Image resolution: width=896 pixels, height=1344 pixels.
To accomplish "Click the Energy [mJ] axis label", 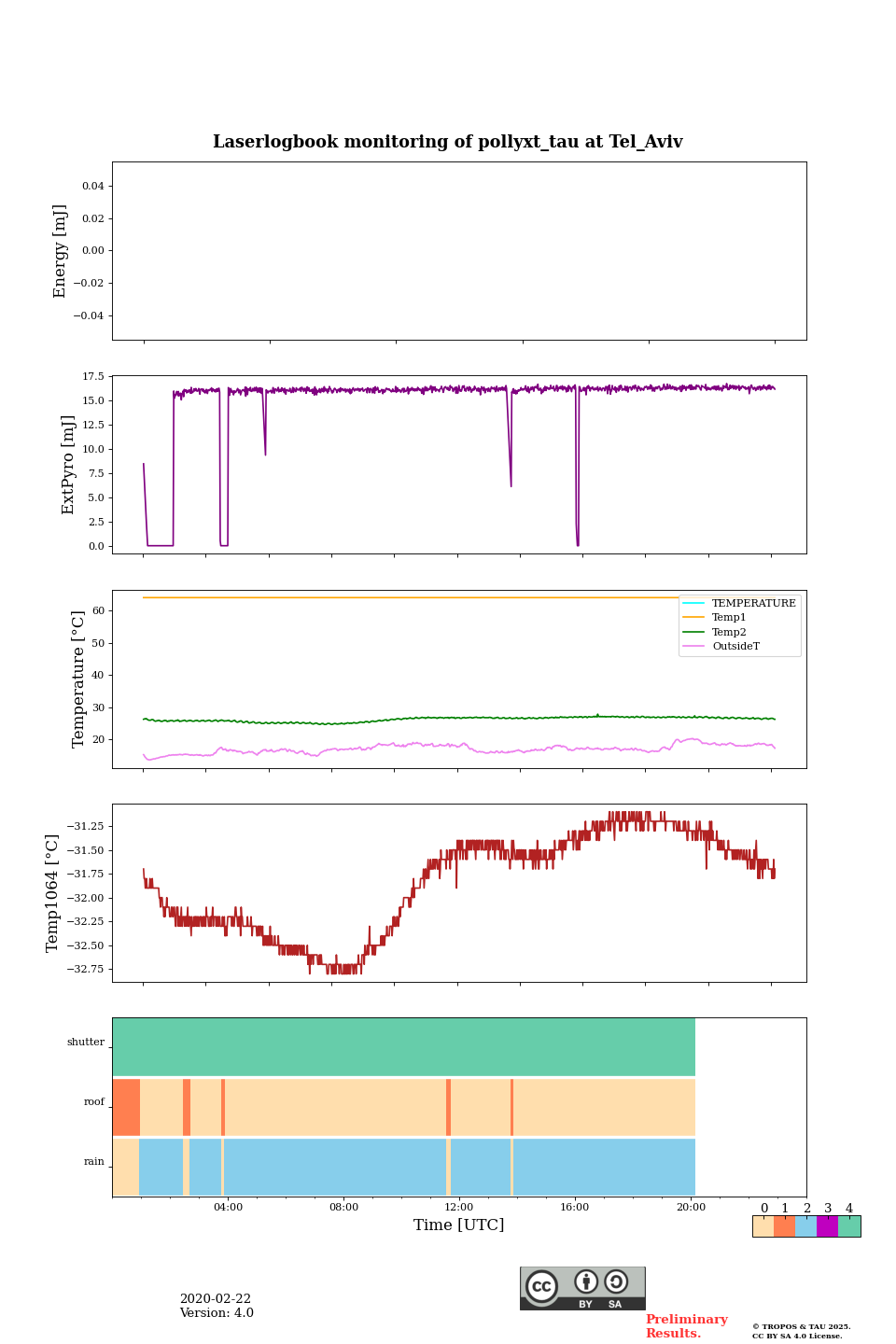I will coord(60,251).
